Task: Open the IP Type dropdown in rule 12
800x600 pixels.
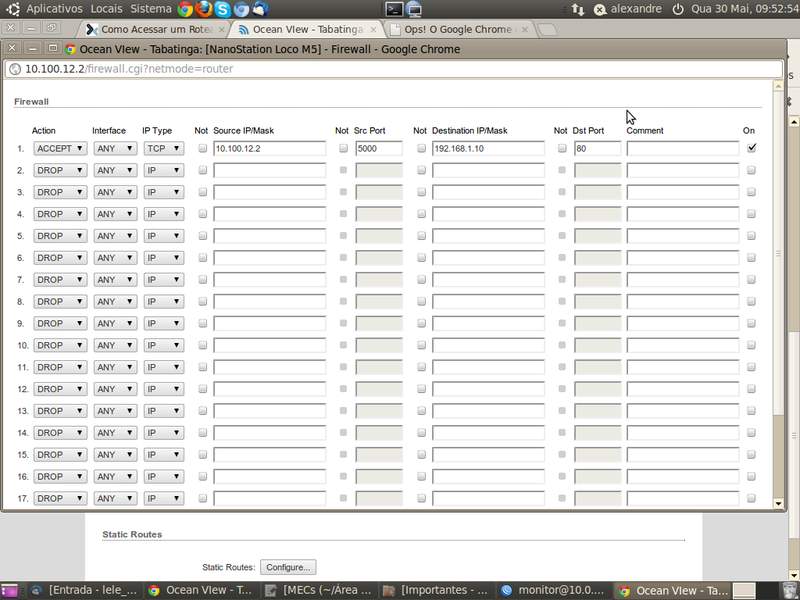Action: [x=163, y=389]
